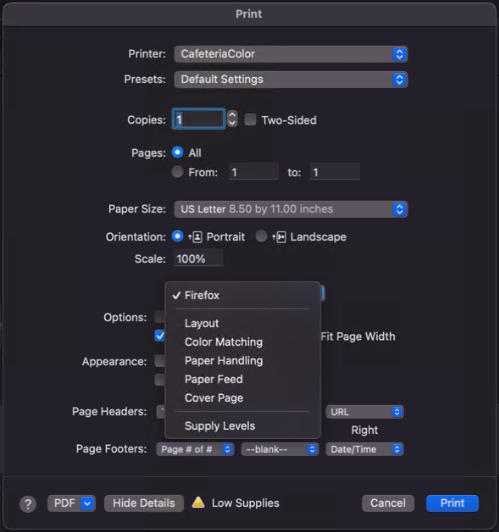
Task: Click the Copies input field
Action: point(198,119)
